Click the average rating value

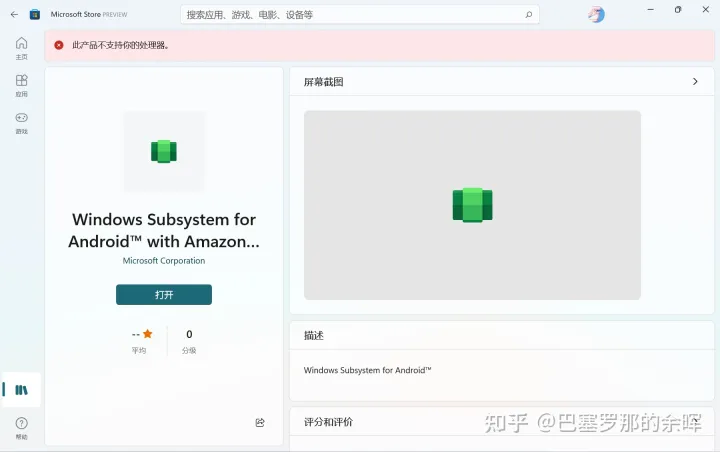(136, 334)
